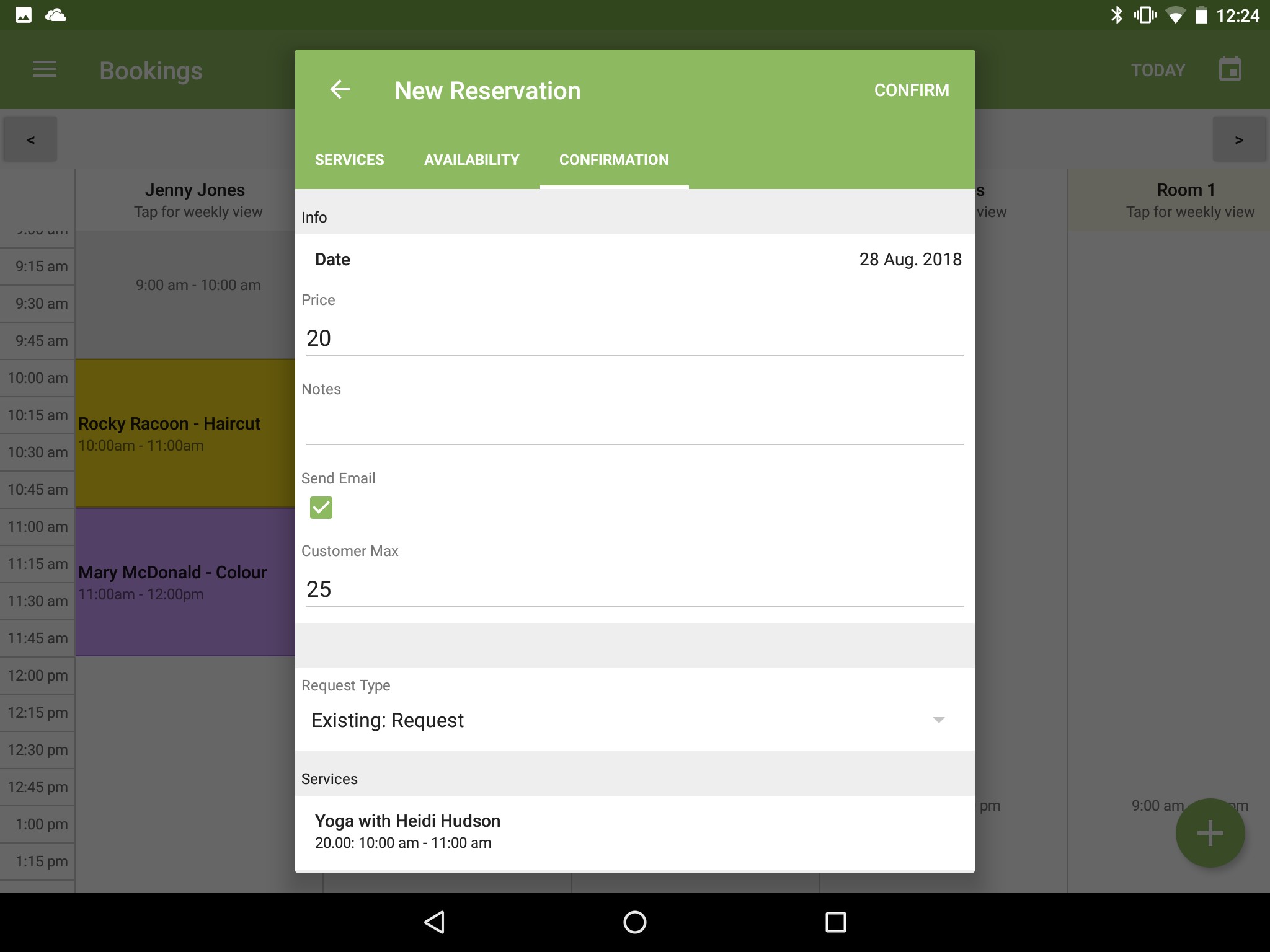This screenshot has height=952, width=1270.
Task: Switch to the Services tab
Action: point(349,160)
